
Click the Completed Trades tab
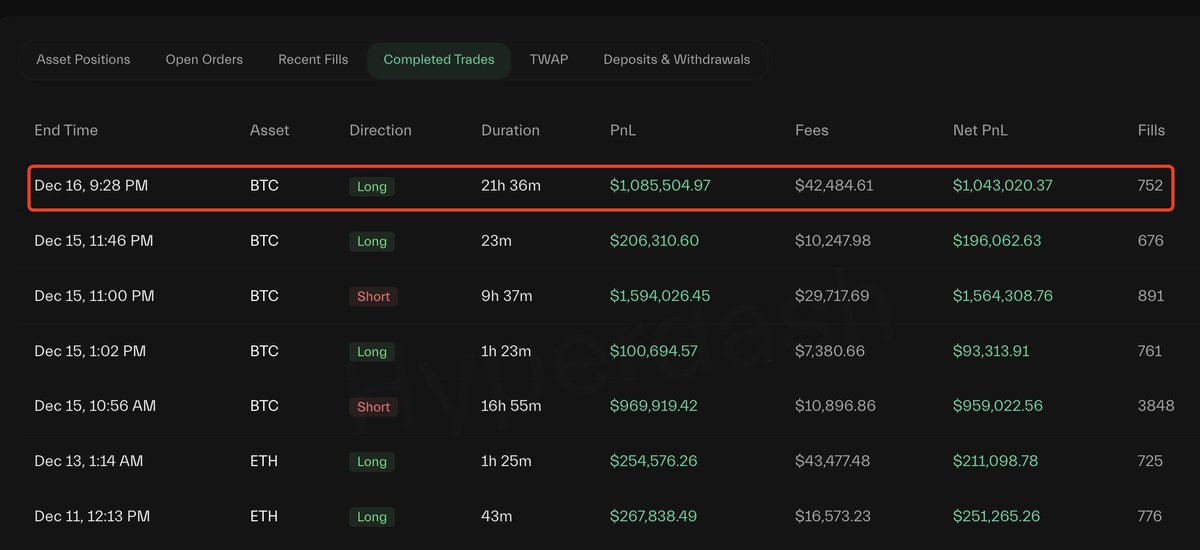(439, 60)
